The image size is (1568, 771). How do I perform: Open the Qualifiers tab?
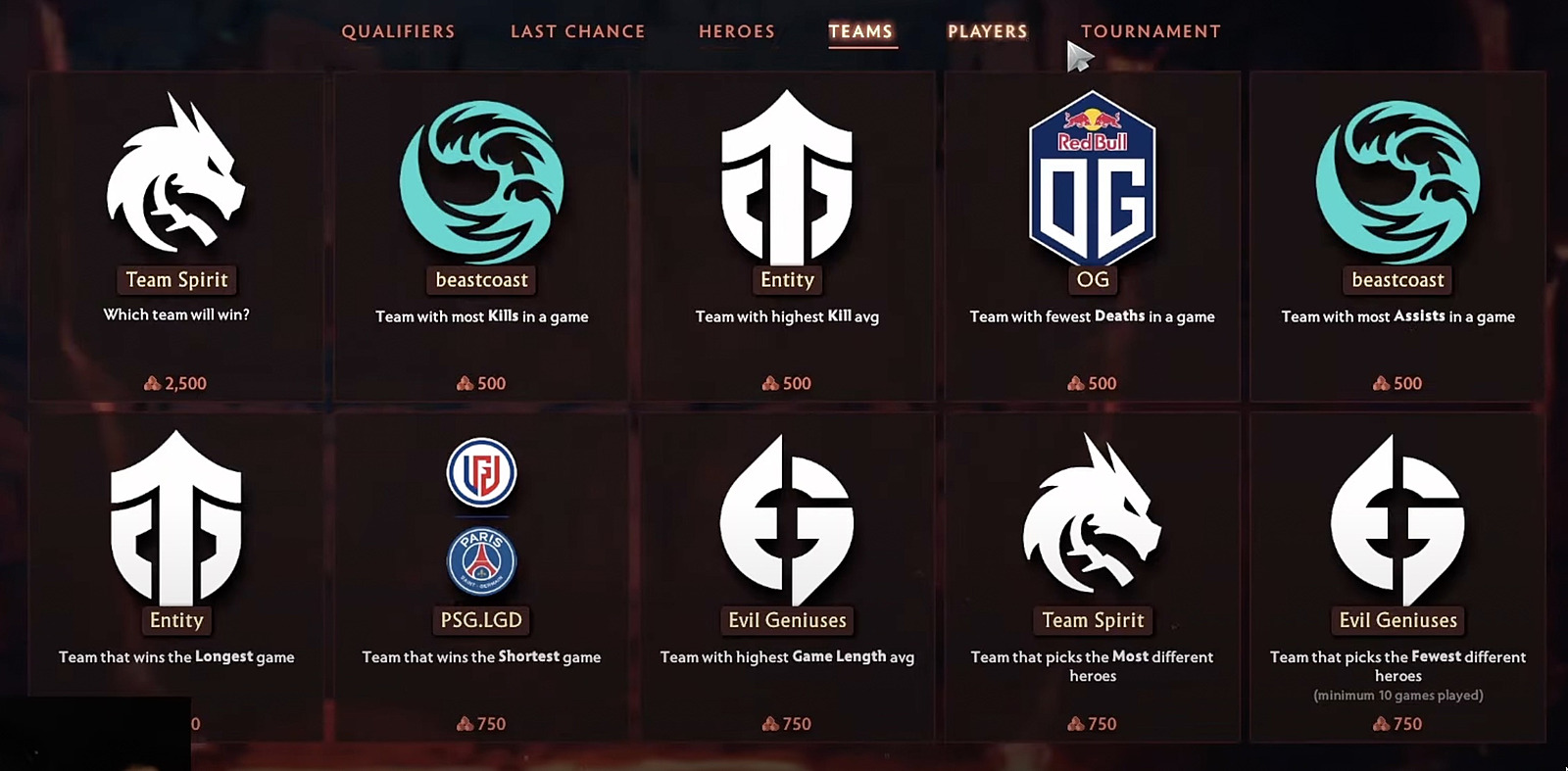(x=398, y=31)
